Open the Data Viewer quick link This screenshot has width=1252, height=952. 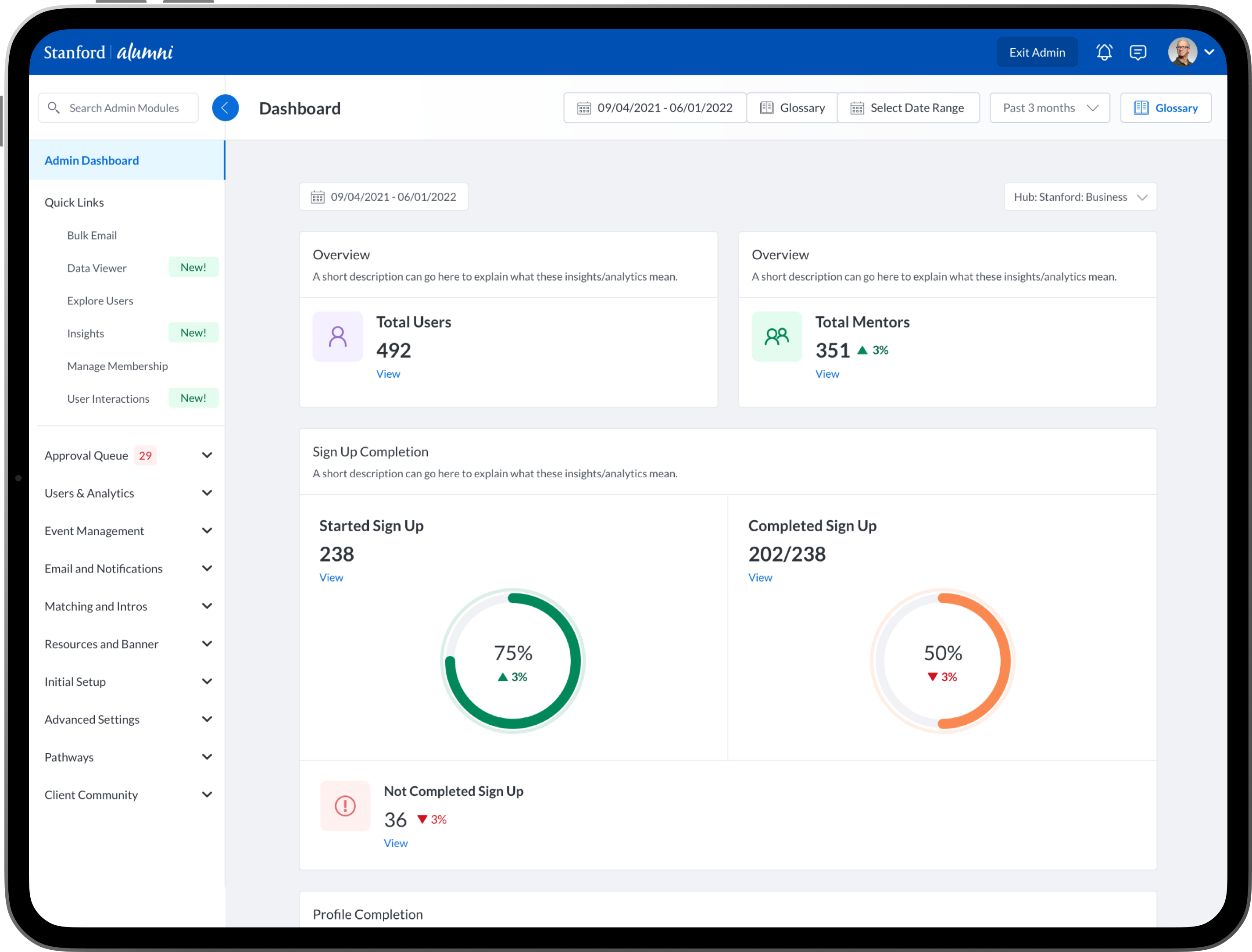point(97,268)
